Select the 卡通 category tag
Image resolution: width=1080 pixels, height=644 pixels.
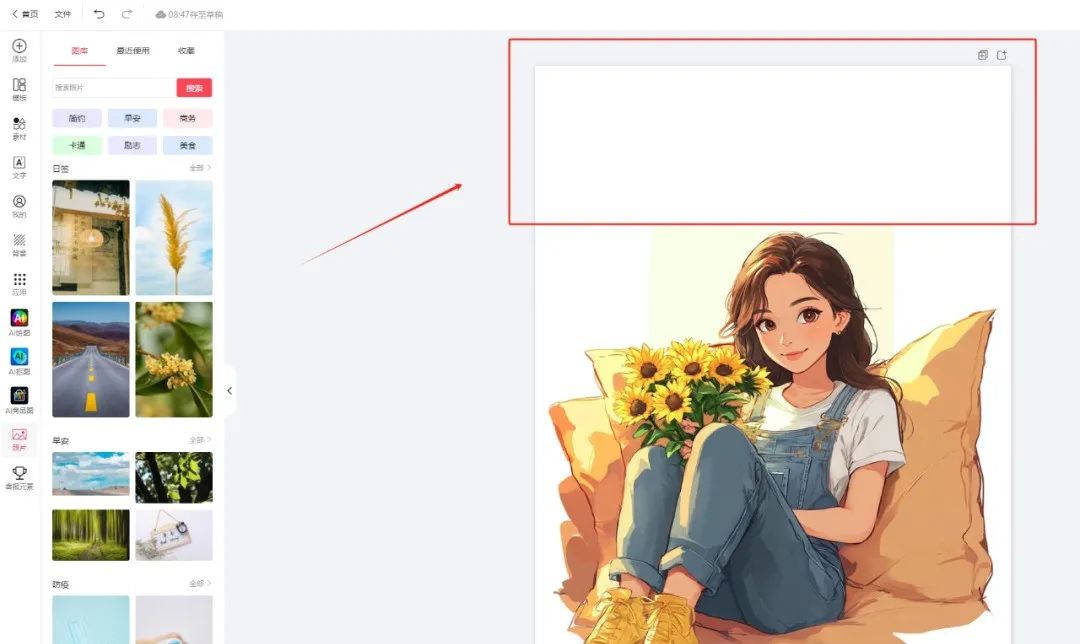[77, 145]
